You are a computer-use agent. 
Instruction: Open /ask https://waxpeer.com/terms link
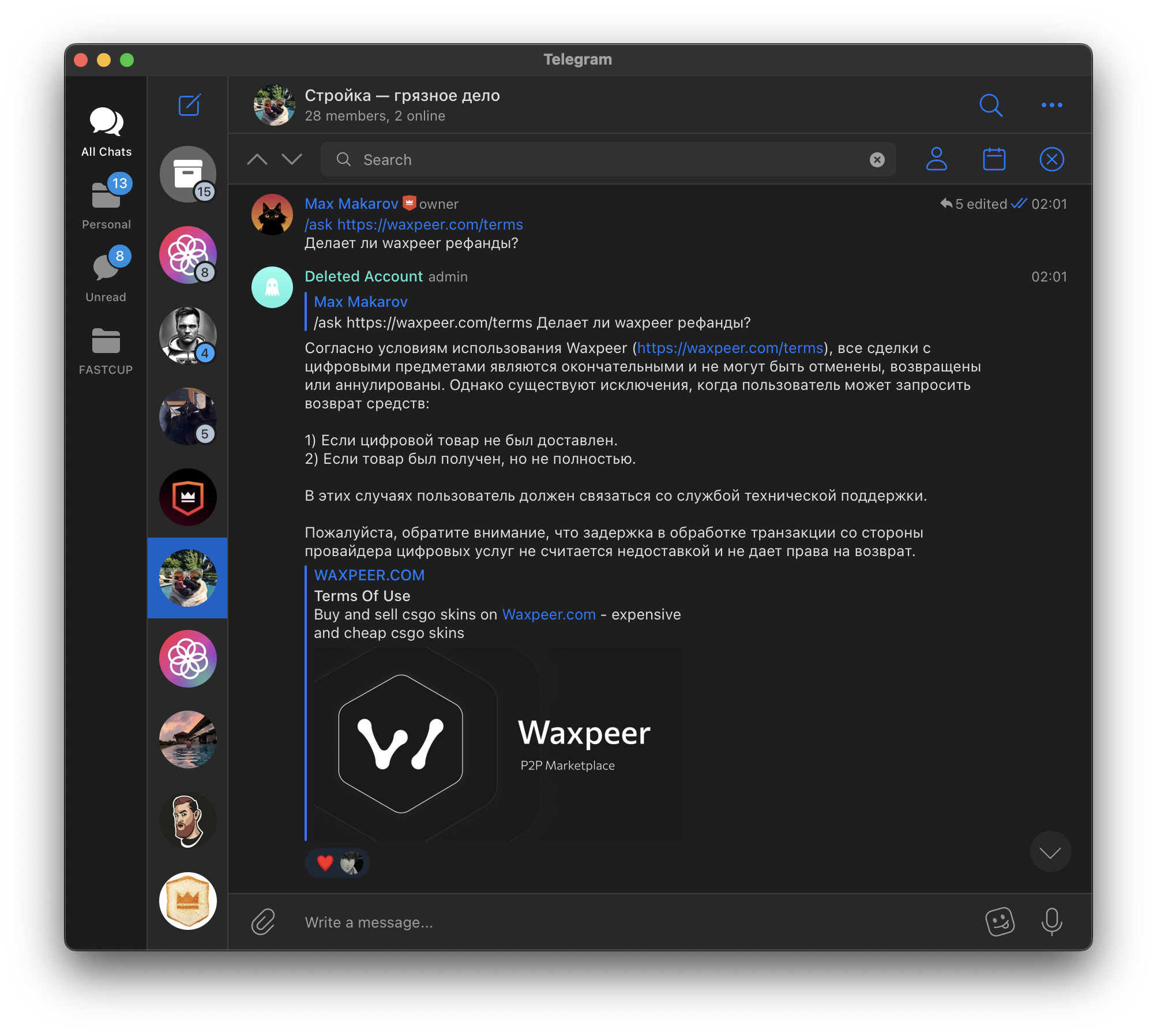click(x=414, y=224)
